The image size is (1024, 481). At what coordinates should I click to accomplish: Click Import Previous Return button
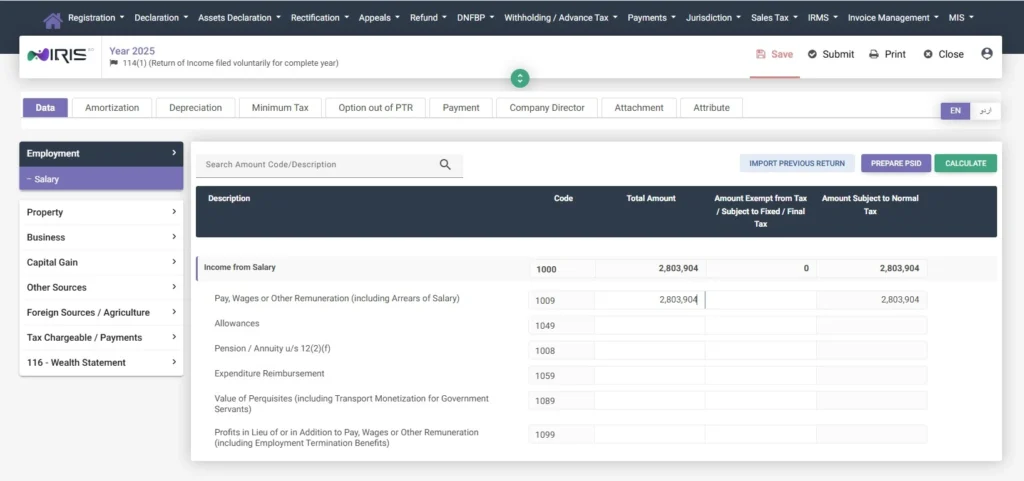coord(797,163)
